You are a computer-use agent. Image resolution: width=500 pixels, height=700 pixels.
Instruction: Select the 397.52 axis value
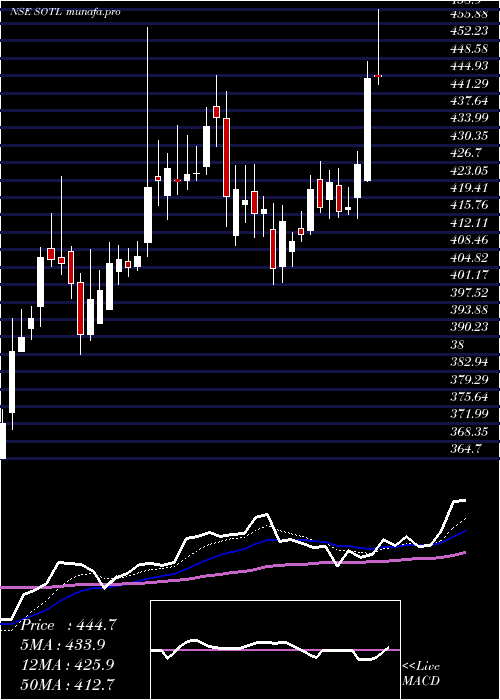point(469,292)
